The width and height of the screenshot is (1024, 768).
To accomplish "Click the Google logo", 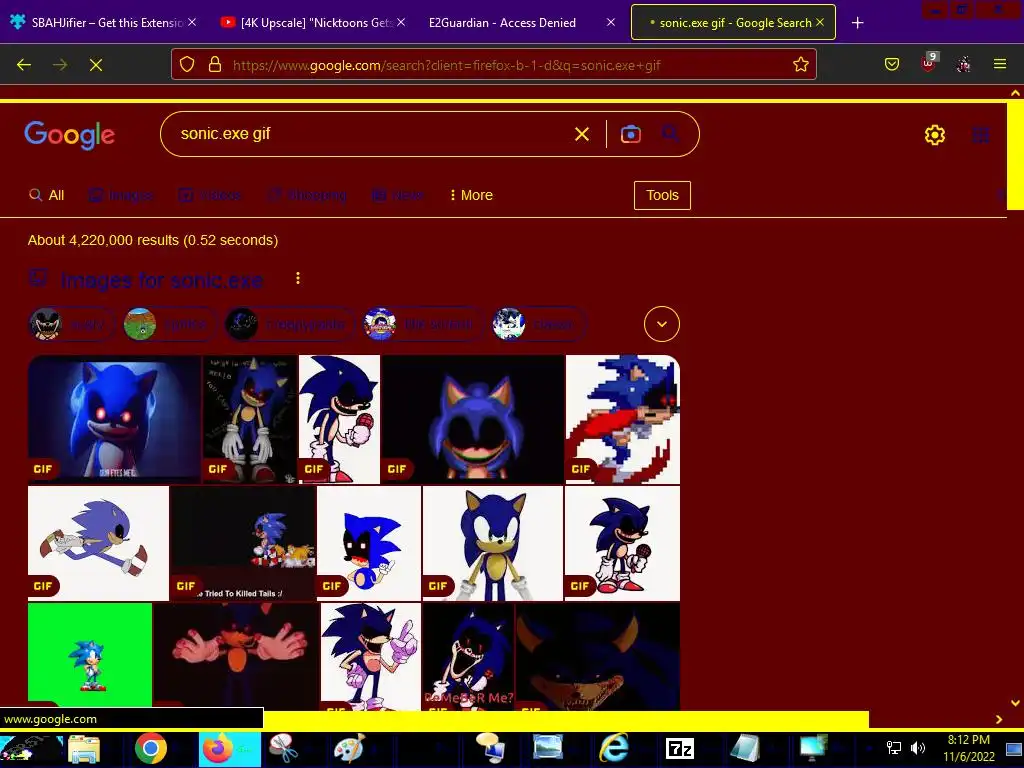I will click(69, 135).
